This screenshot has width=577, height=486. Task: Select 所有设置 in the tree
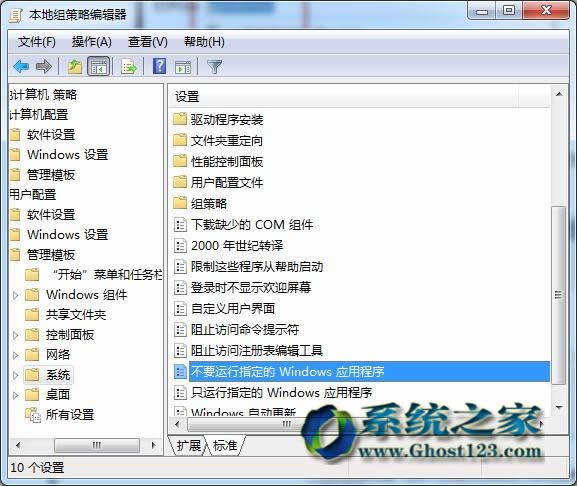tap(70, 415)
